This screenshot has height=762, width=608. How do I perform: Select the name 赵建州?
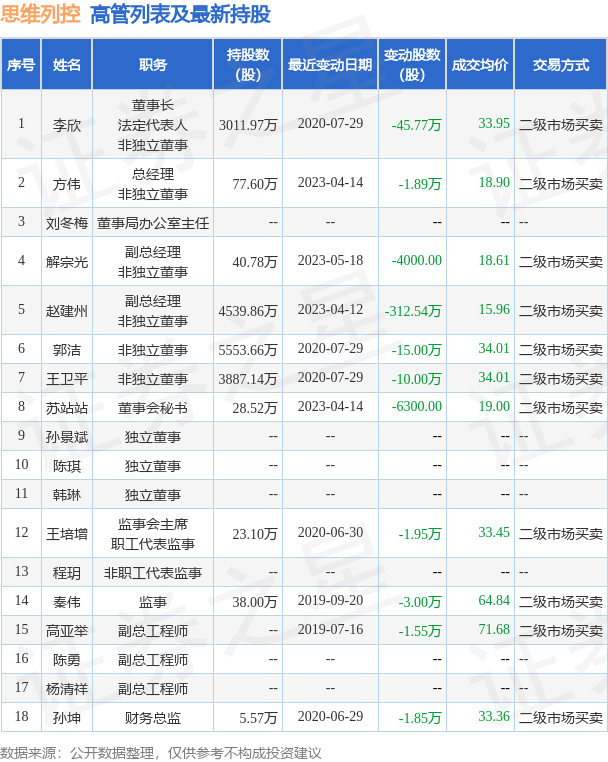coord(67,311)
